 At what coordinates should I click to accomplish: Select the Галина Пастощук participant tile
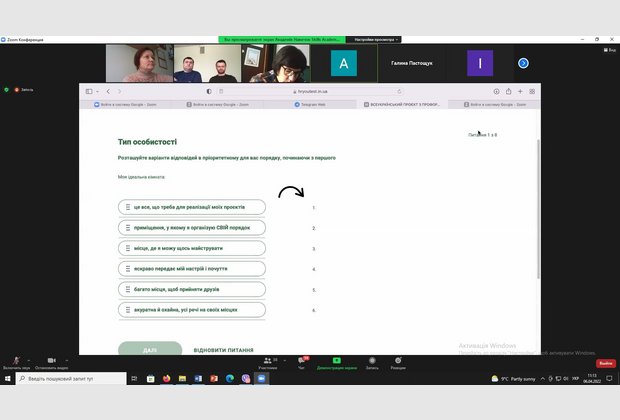point(412,63)
